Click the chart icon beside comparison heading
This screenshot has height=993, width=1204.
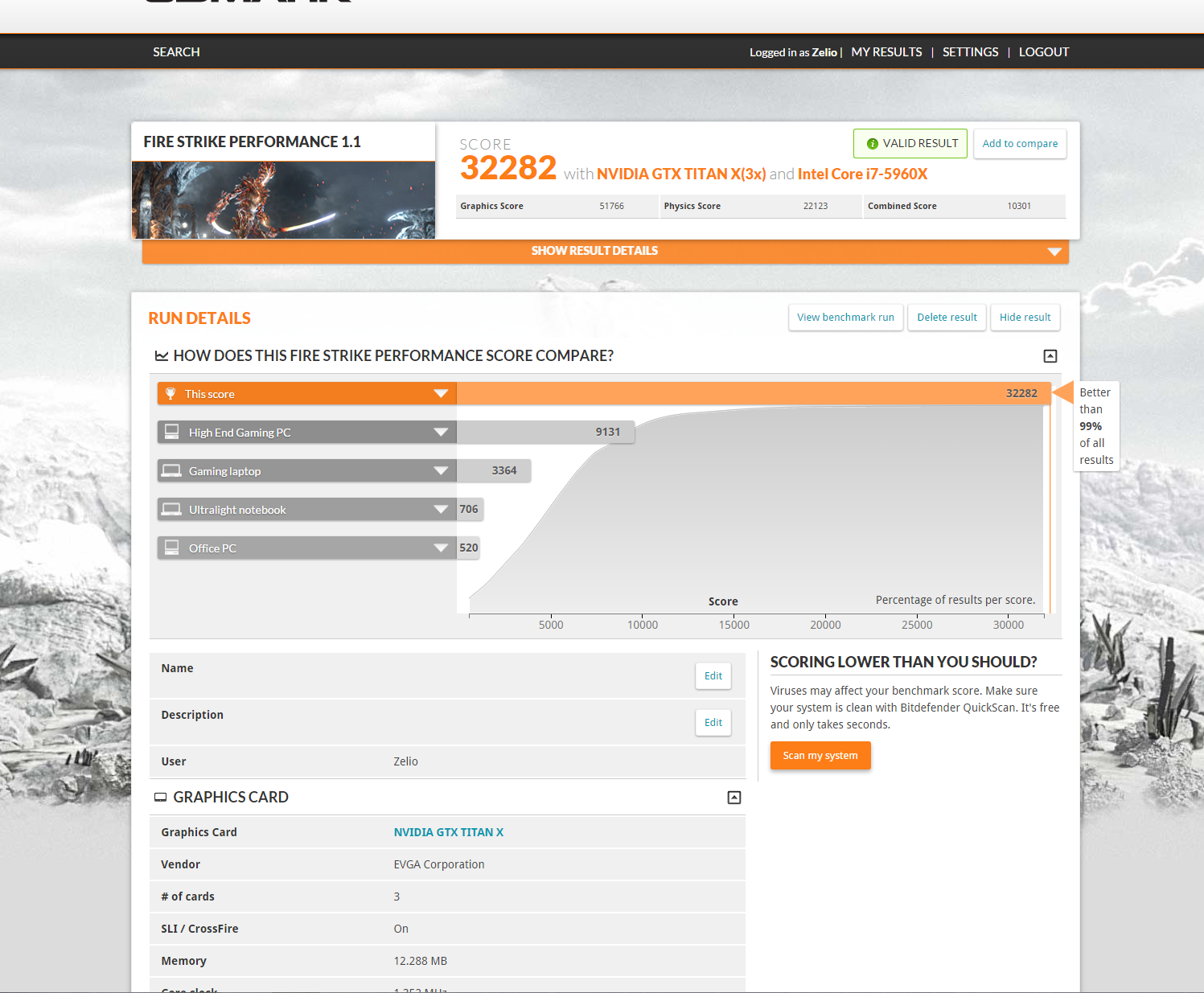coord(162,355)
